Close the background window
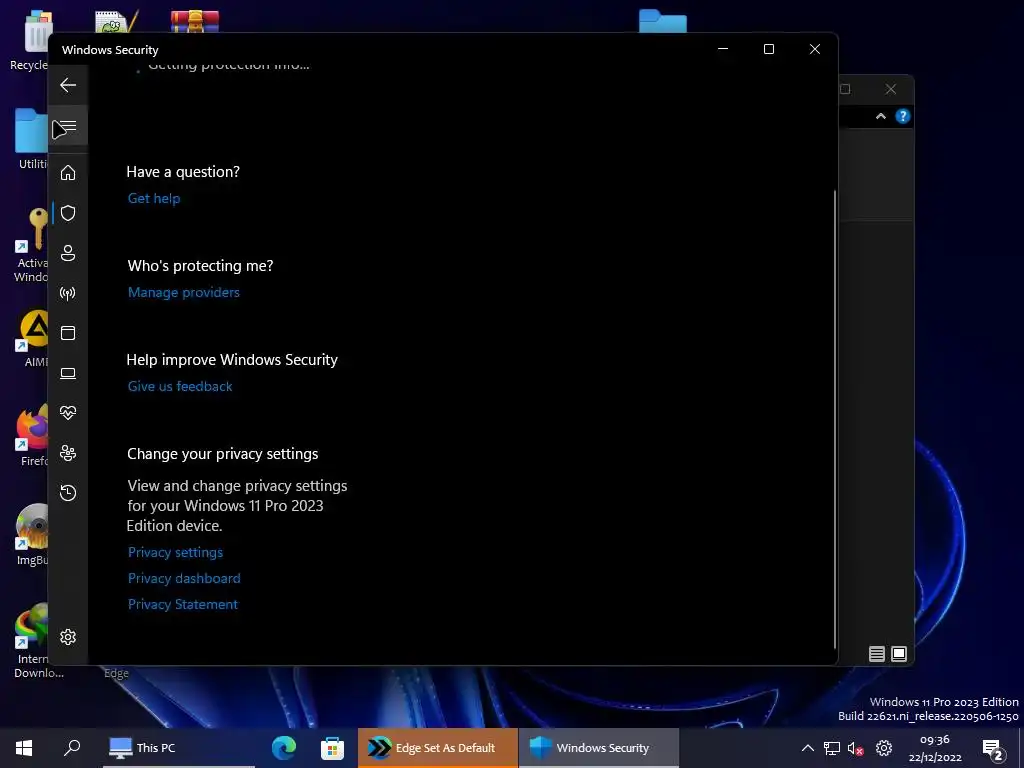Image resolution: width=1024 pixels, height=768 pixels. [x=891, y=89]
